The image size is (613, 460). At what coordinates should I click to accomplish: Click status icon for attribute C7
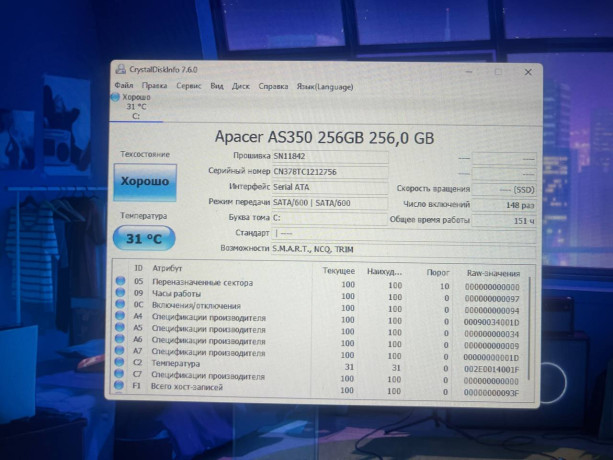click(119, 374)
